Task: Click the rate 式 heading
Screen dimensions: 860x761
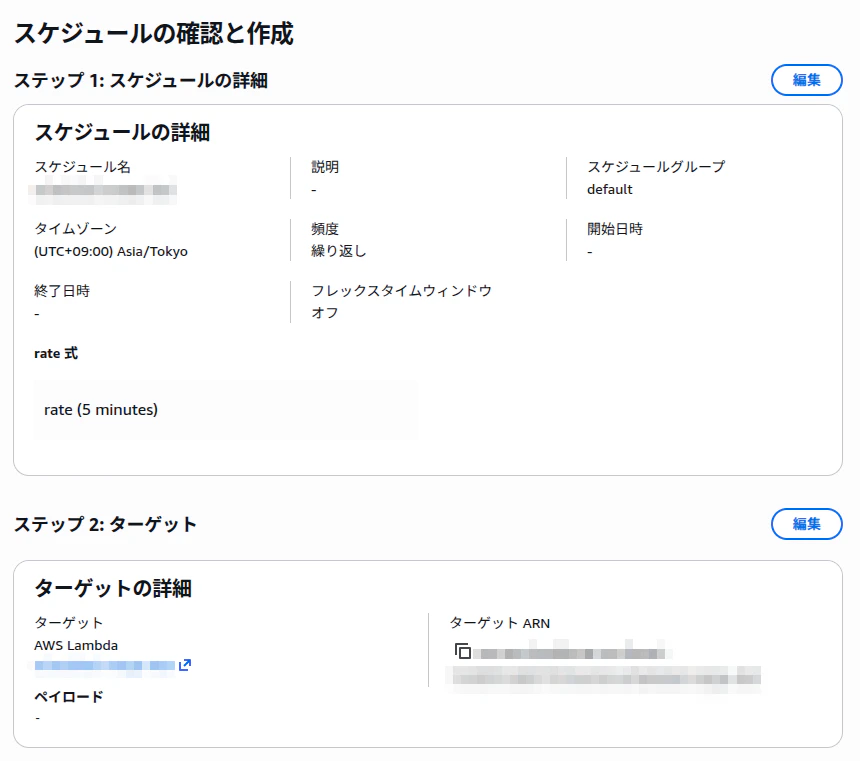Action: pyautogui.click(x=56, y=353)
